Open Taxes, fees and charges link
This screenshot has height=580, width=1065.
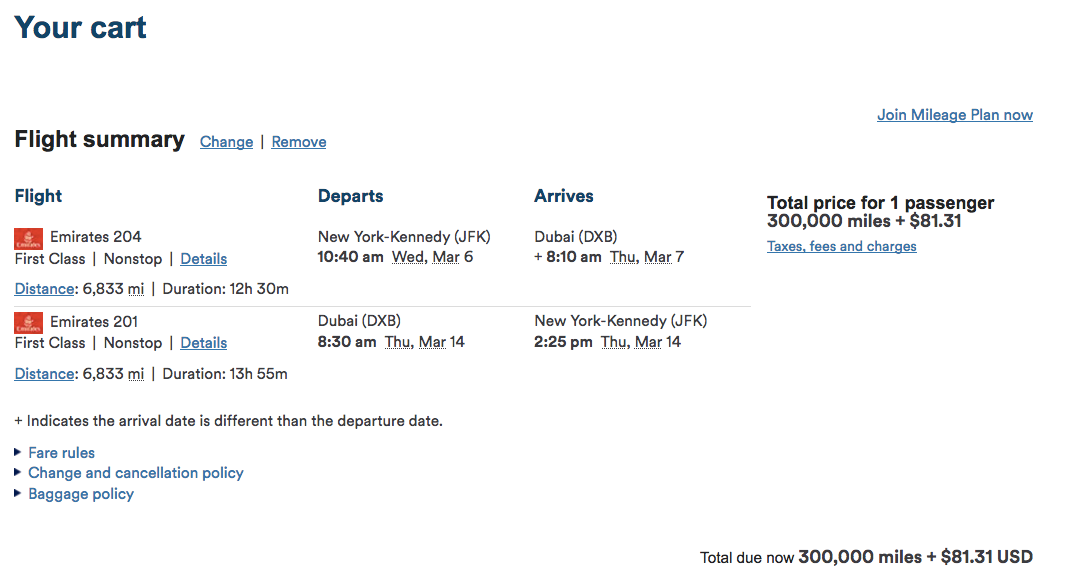pyautogui.click(x=841, y=246)
